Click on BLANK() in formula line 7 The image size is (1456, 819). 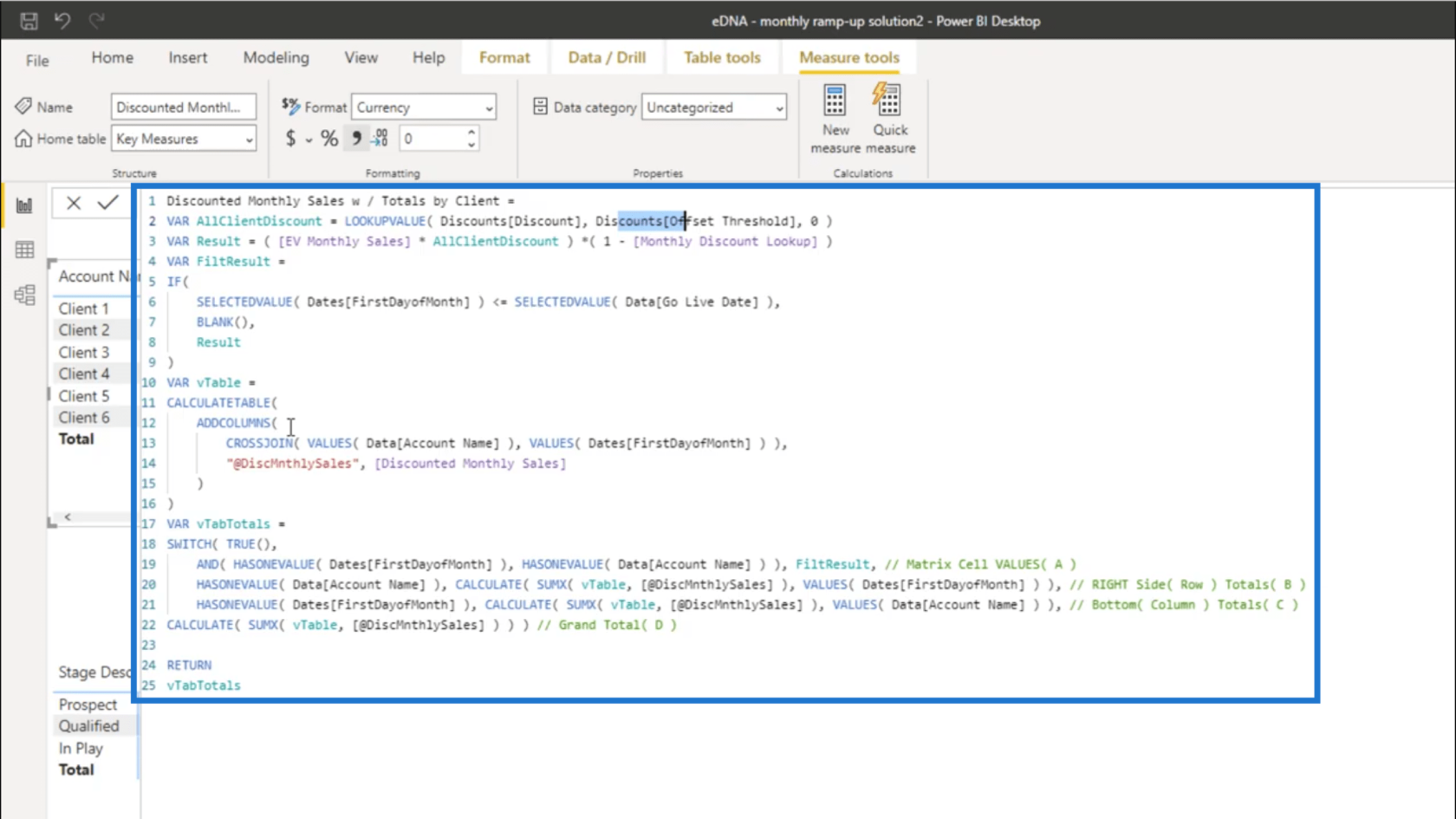tap(222, 322)
